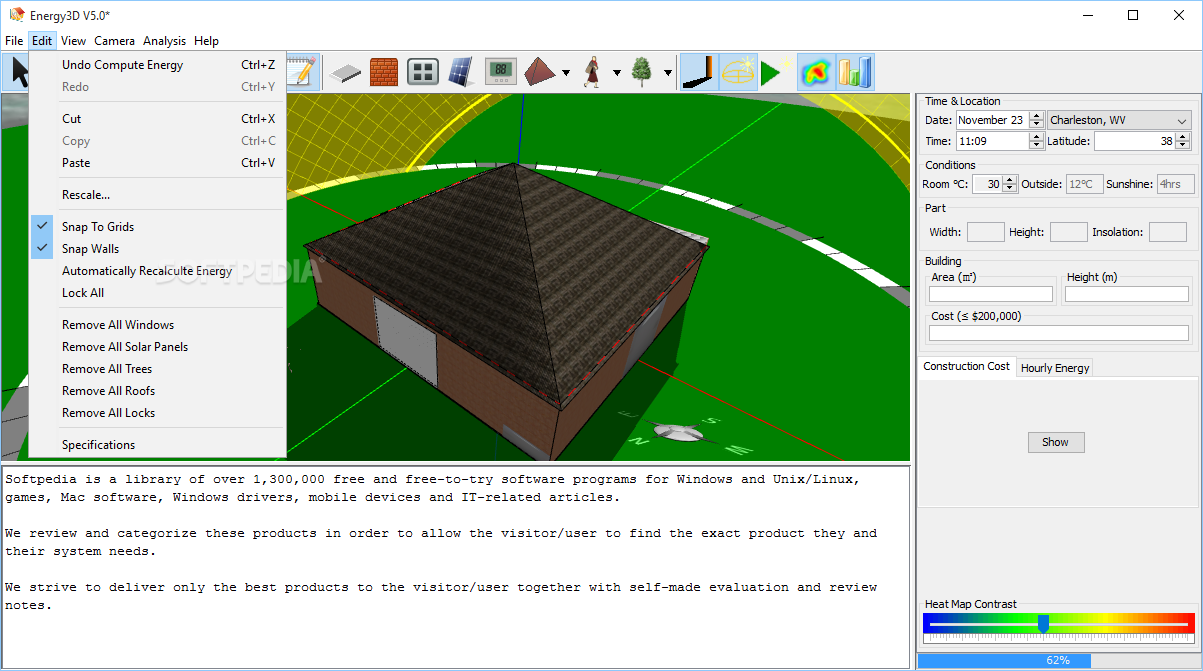Switch to Hourly Energy tab
The width and height of the screenshot is (1203, 671).
click(x=1055, y=368)
